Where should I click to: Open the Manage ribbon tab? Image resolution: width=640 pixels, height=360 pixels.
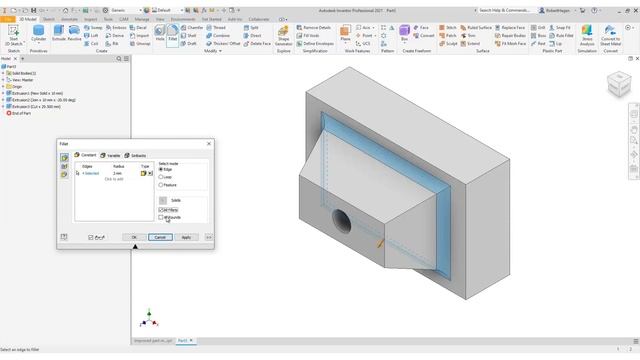tap(142, 19)
